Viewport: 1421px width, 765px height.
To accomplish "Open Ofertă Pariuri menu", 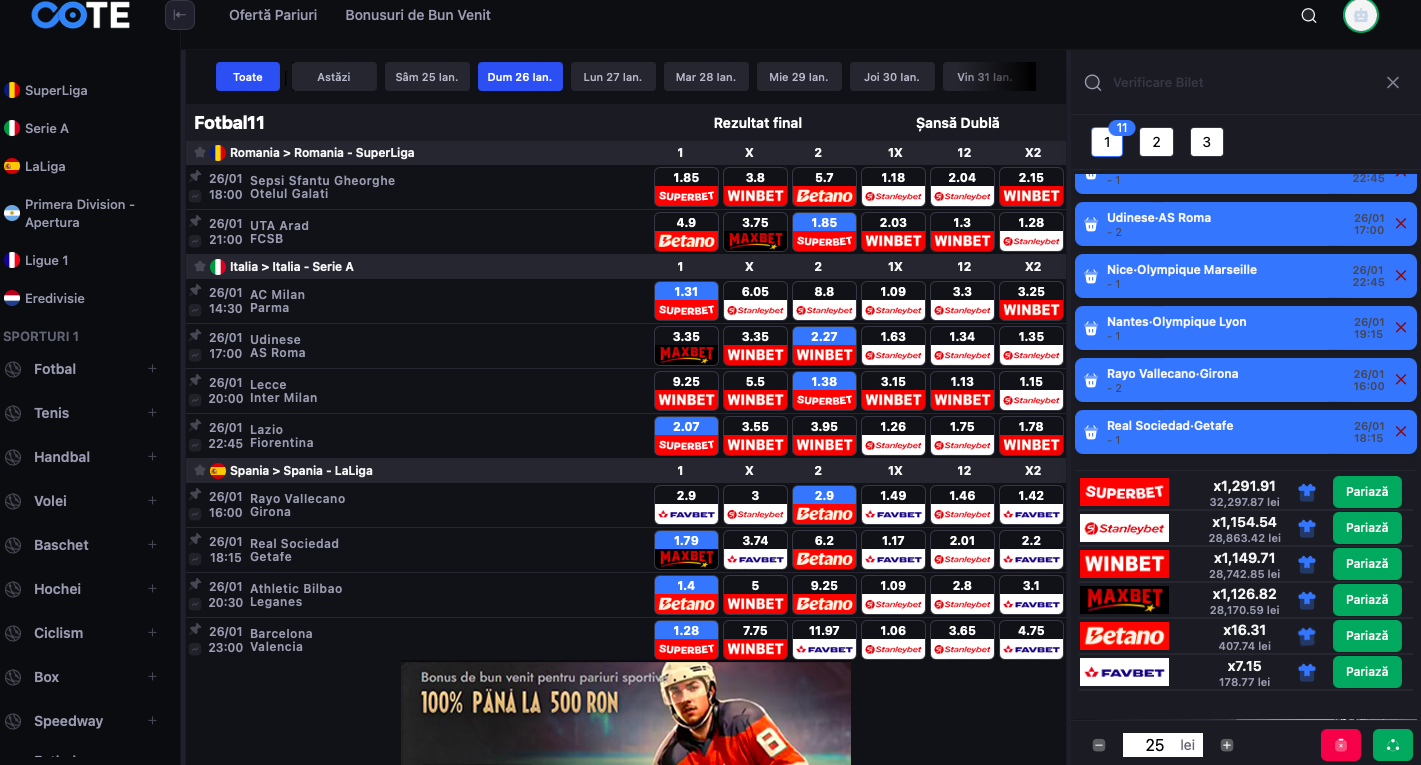I will pyautogui.click(x=273, y=15).
